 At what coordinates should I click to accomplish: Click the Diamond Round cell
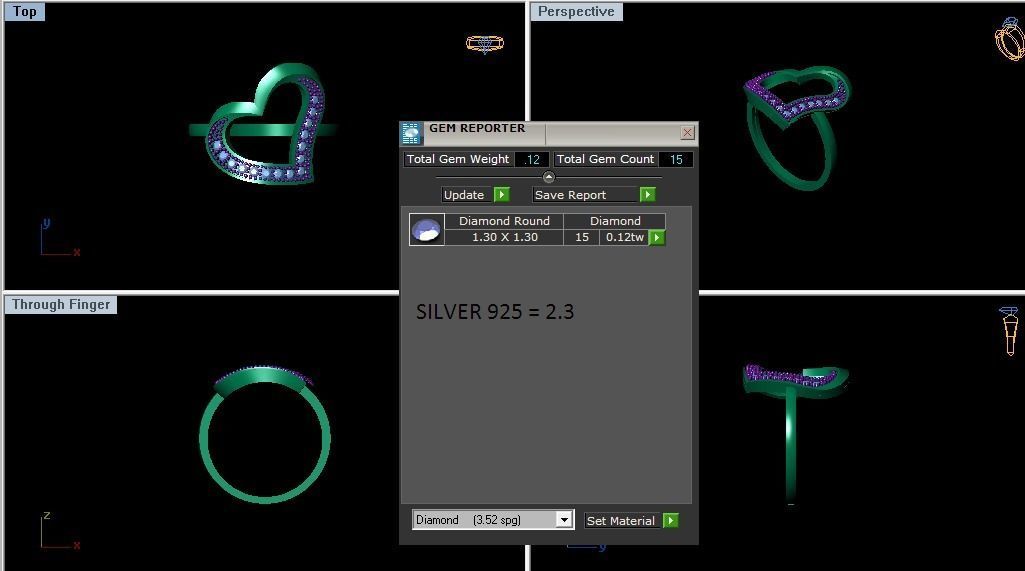tap(504, 221)
